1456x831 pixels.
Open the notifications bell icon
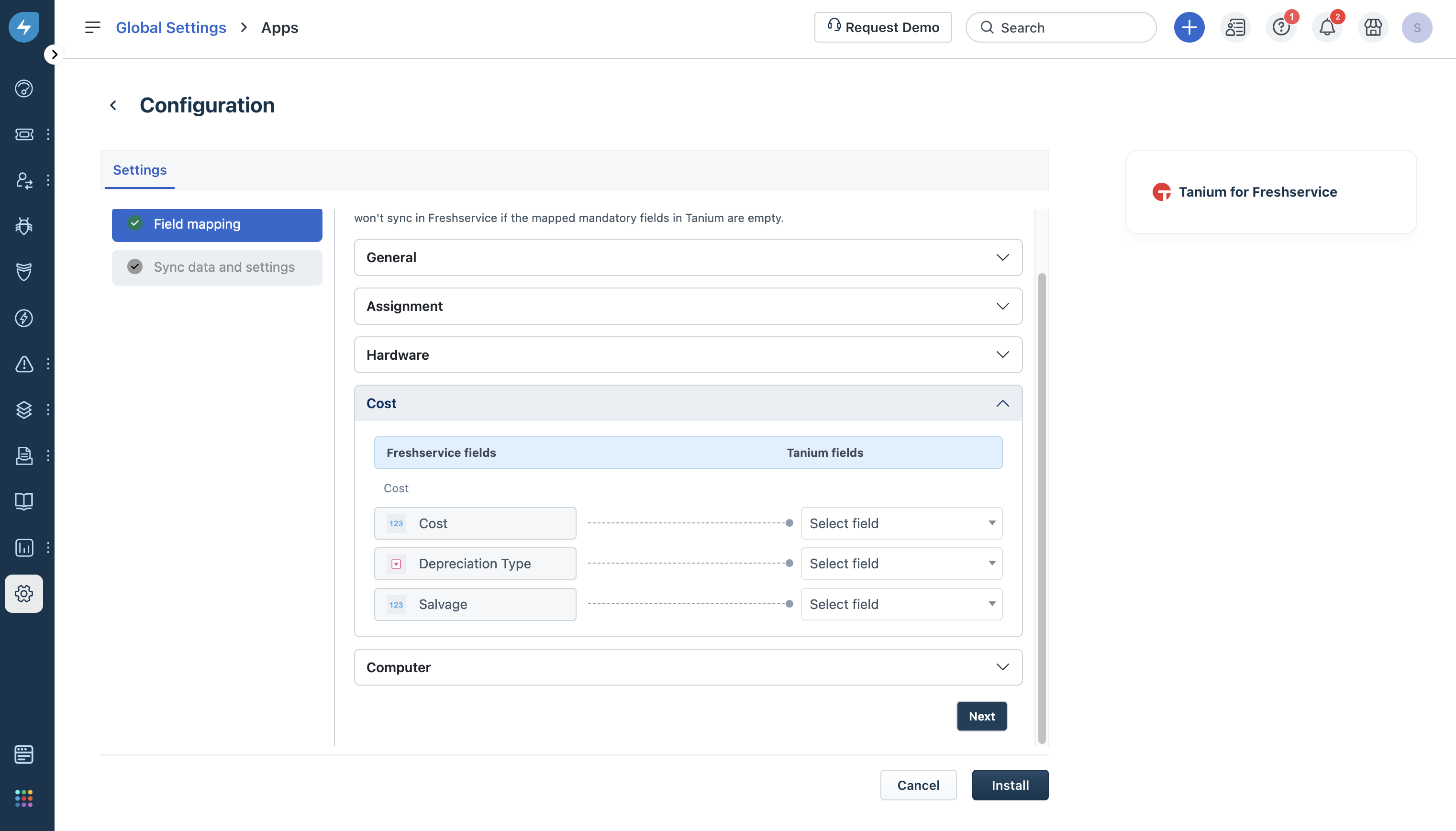[x=1326, y=27]
